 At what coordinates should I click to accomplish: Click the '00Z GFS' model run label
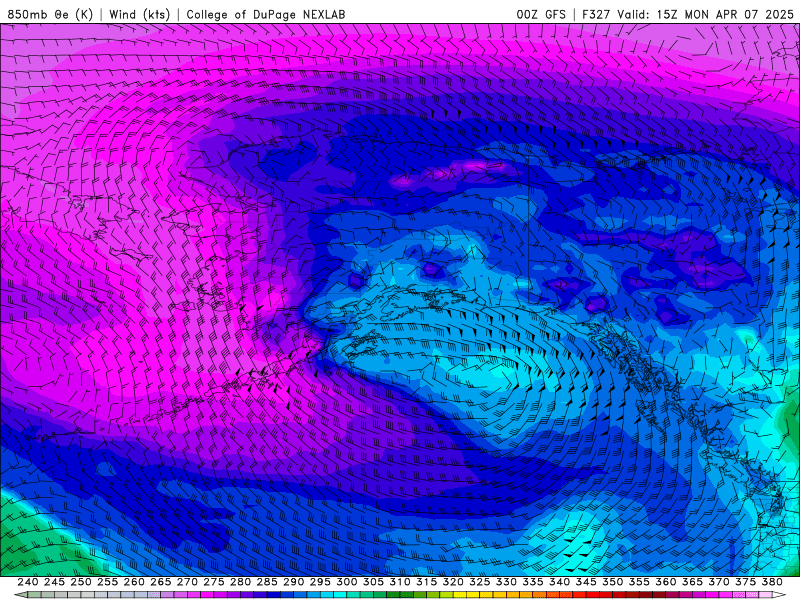click(541, 14)
